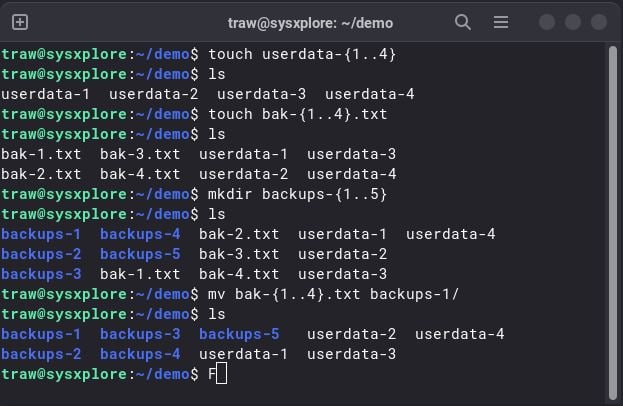Click the first round window control button
Viewport: 623px width, 406px height.
click(x=547, y=22)
